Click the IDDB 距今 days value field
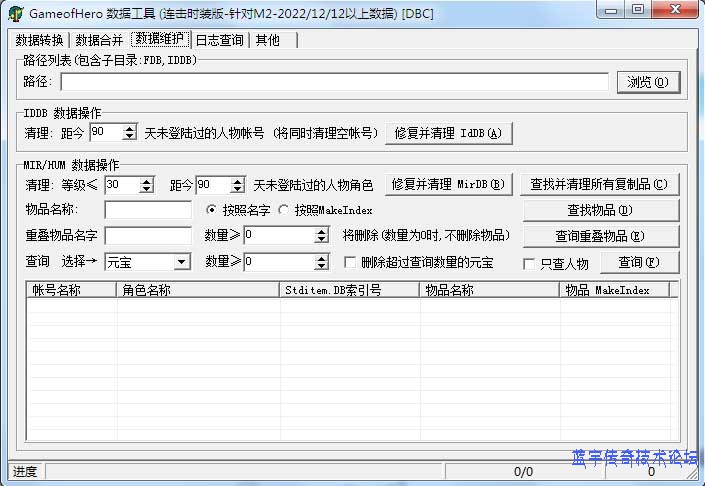The width and height of the screenshot is (705, 486). [106, 132]
